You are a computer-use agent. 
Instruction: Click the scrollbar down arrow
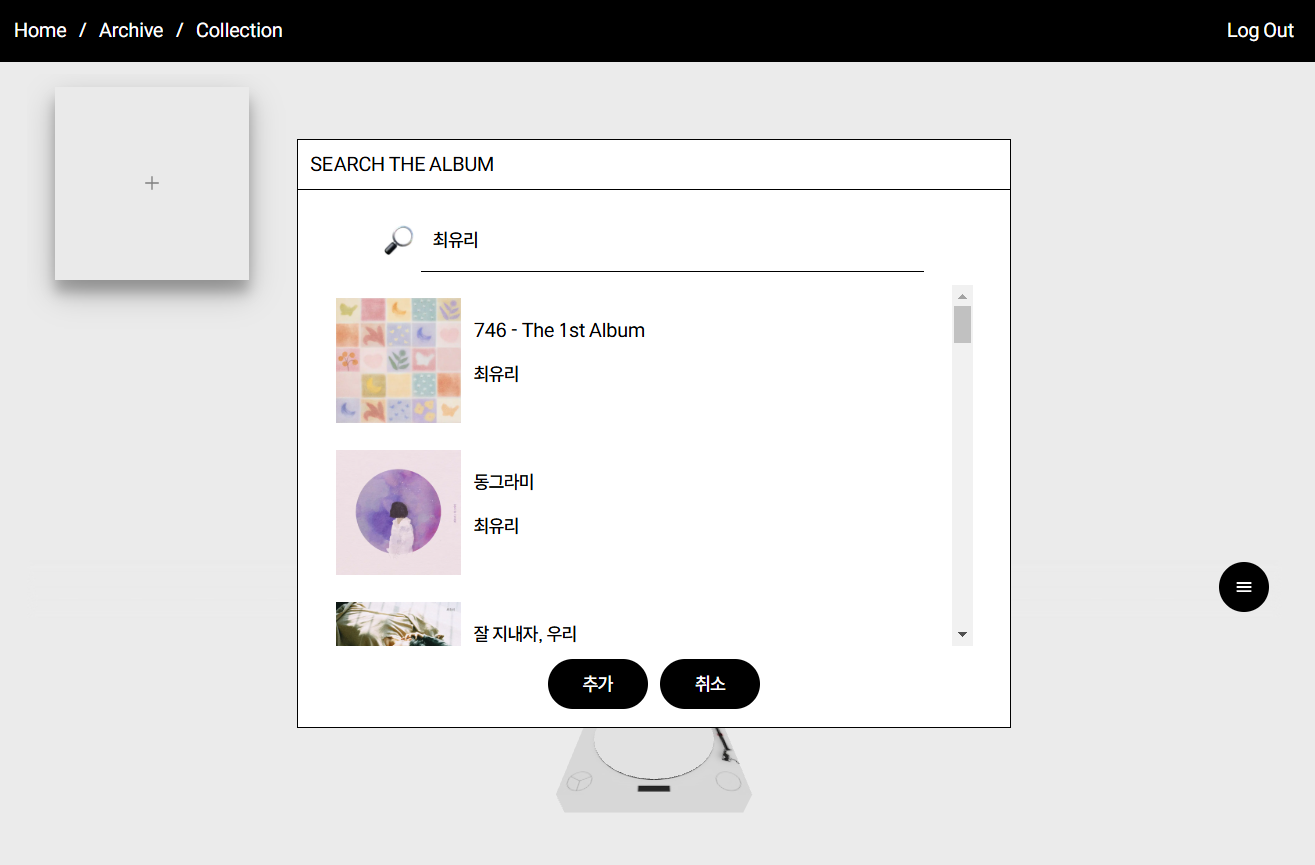pyautogui.click(x=962, y=635)
